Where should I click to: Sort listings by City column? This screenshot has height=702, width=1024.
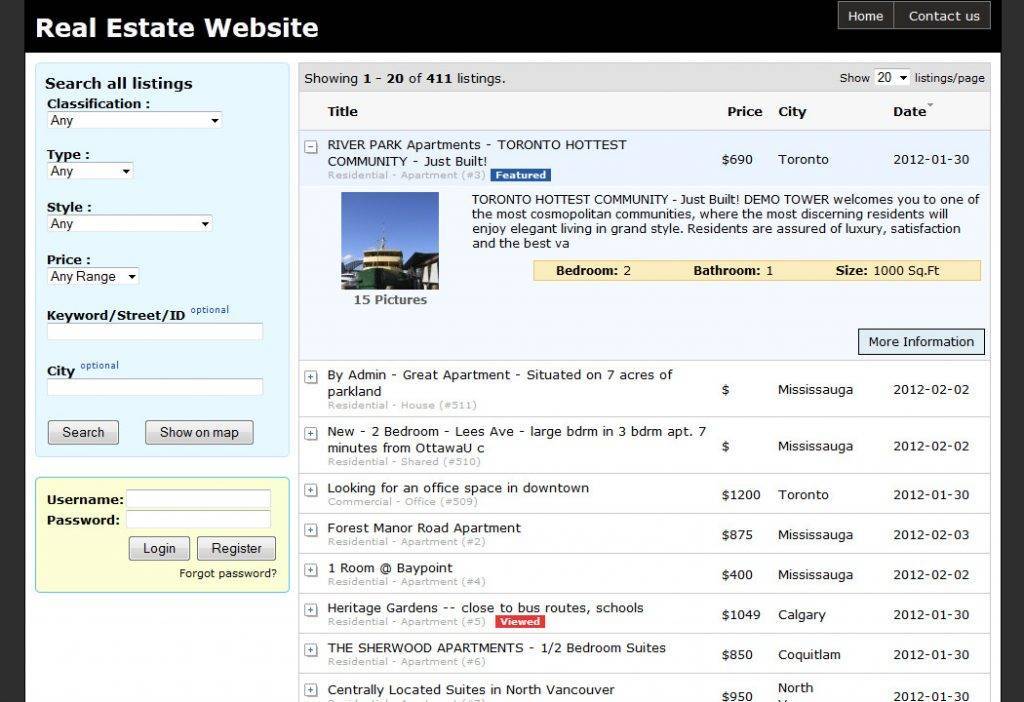(792, 112)
